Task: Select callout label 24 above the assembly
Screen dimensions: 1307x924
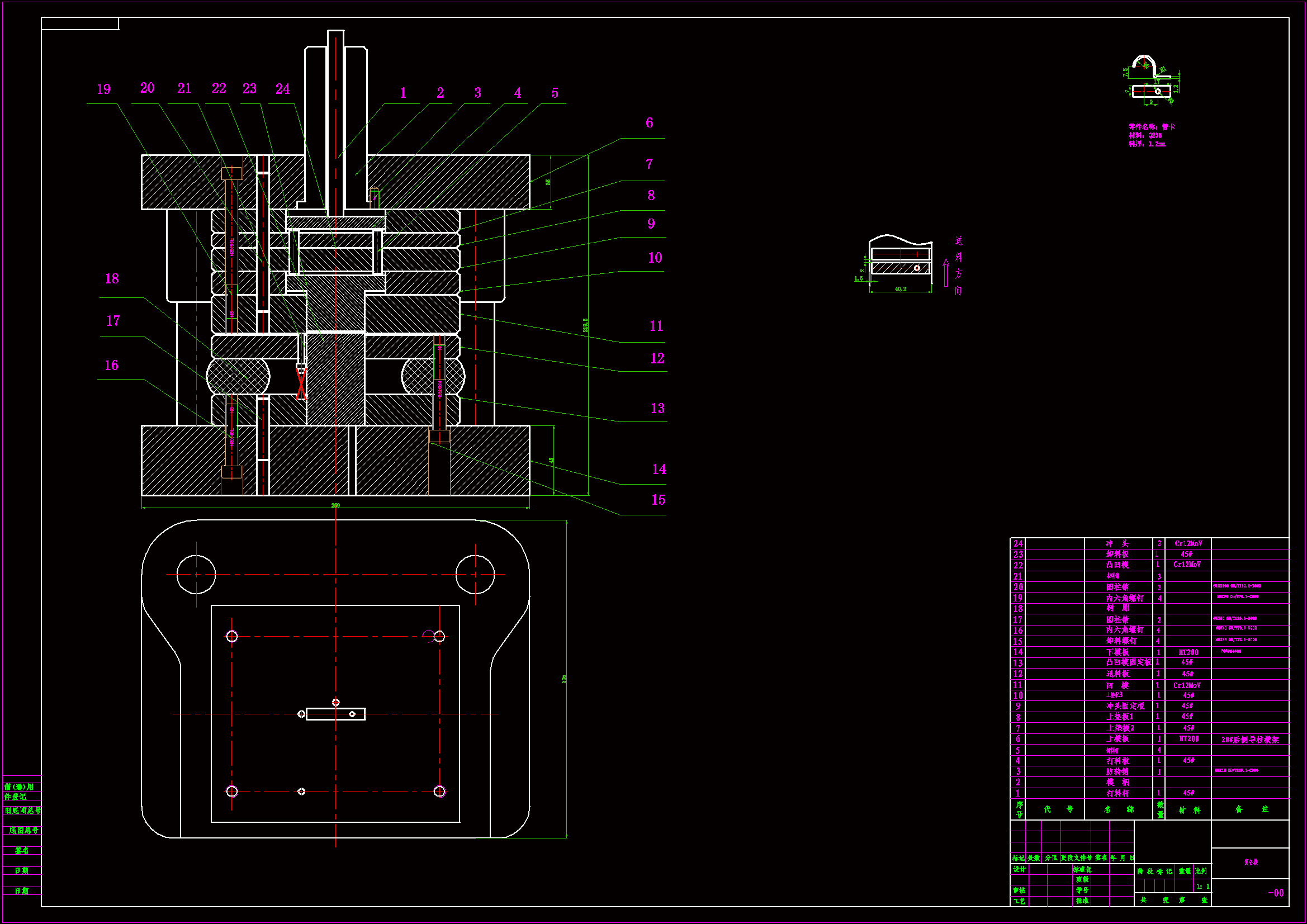Action: tap(282, 89)
